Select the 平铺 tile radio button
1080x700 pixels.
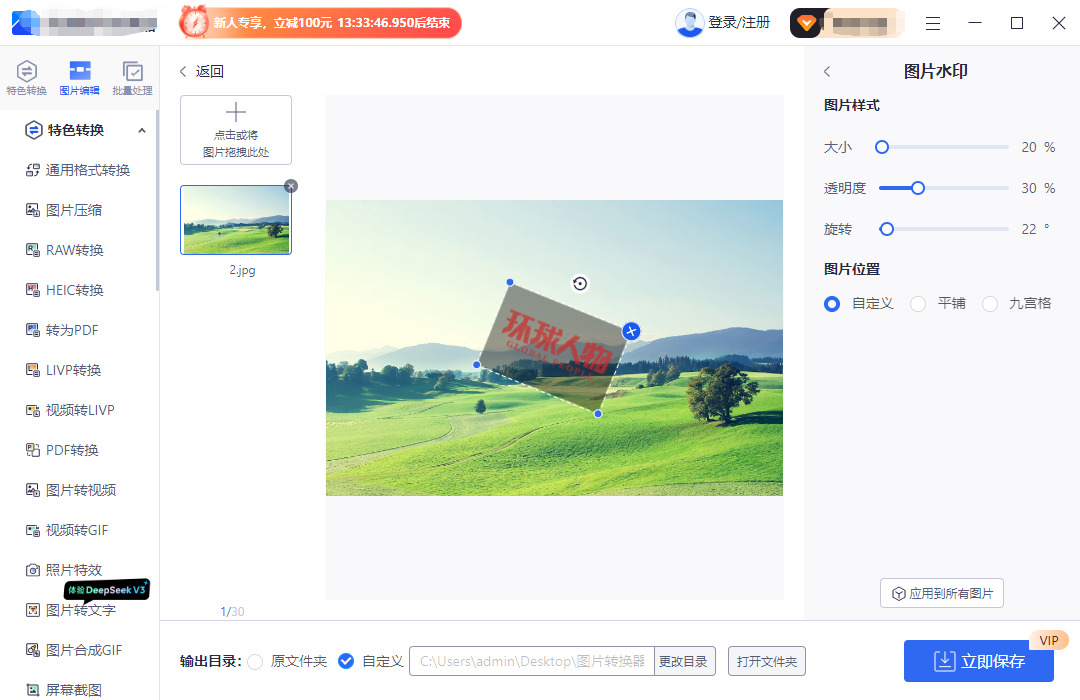tap(918, 304)
